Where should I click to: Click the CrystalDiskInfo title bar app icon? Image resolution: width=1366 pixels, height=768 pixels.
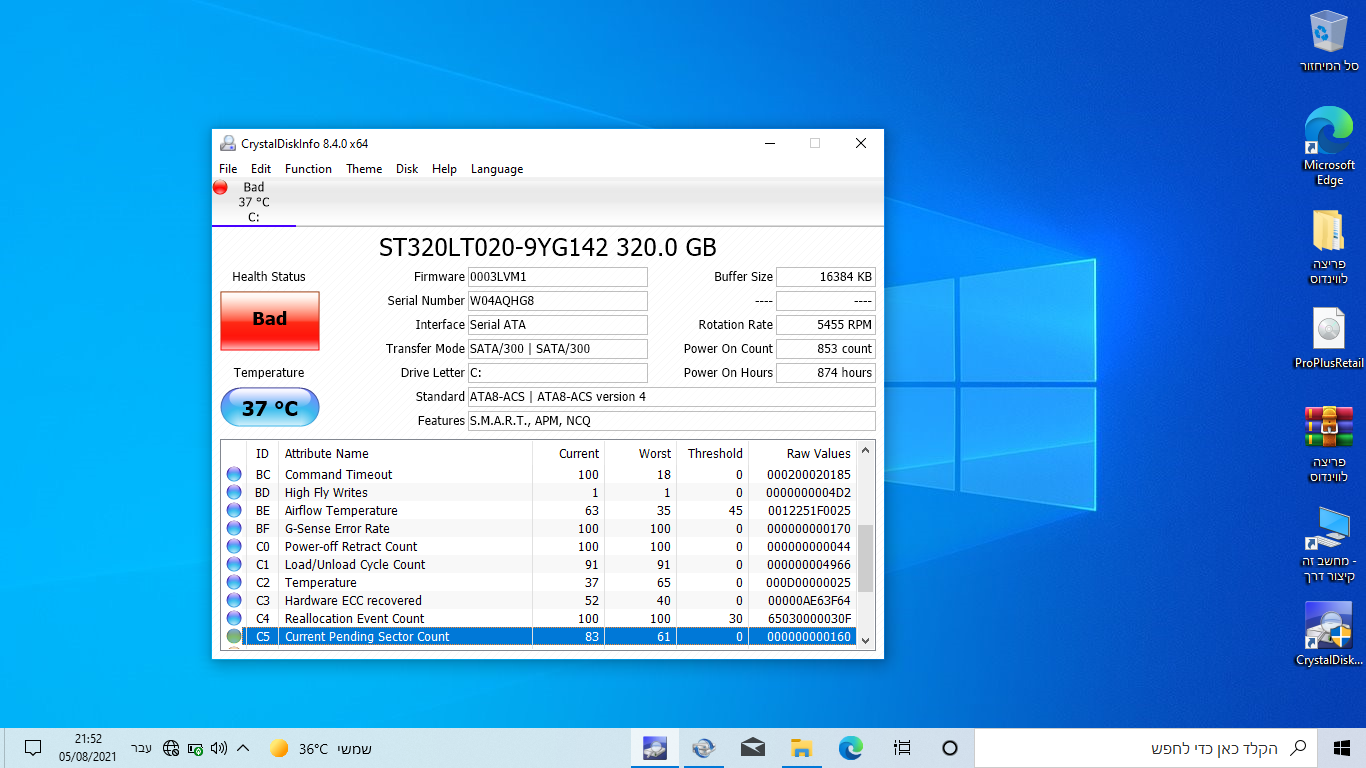pos(229,143)
